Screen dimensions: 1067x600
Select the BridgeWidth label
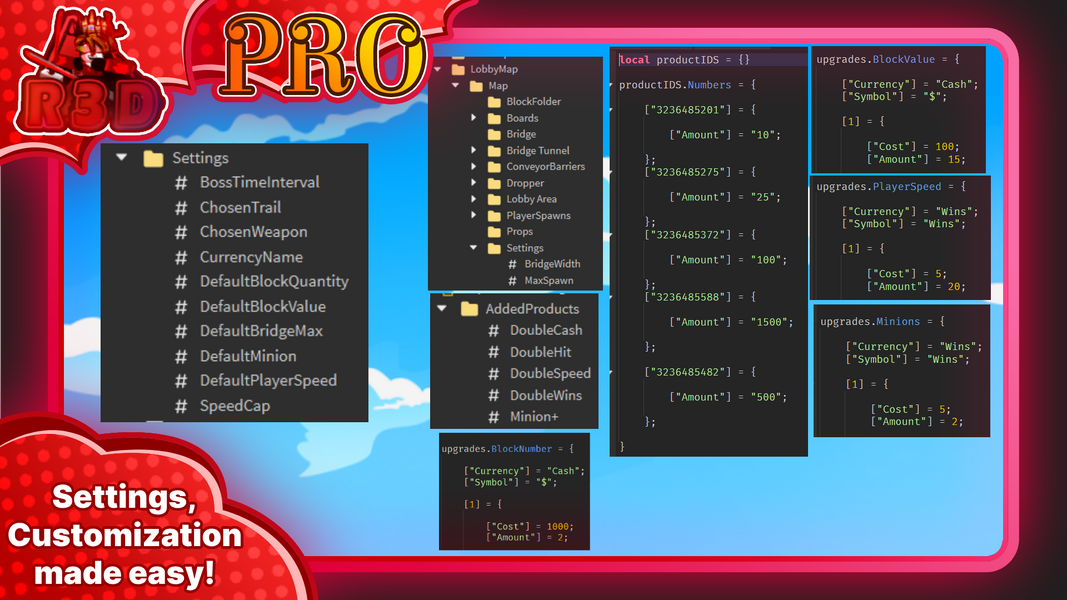pyautogui.click(x=553, y=264)
